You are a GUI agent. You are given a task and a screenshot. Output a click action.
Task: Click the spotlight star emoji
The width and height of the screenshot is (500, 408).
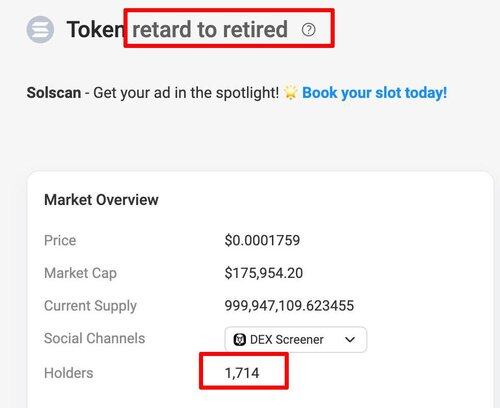[x=291, y=93]
